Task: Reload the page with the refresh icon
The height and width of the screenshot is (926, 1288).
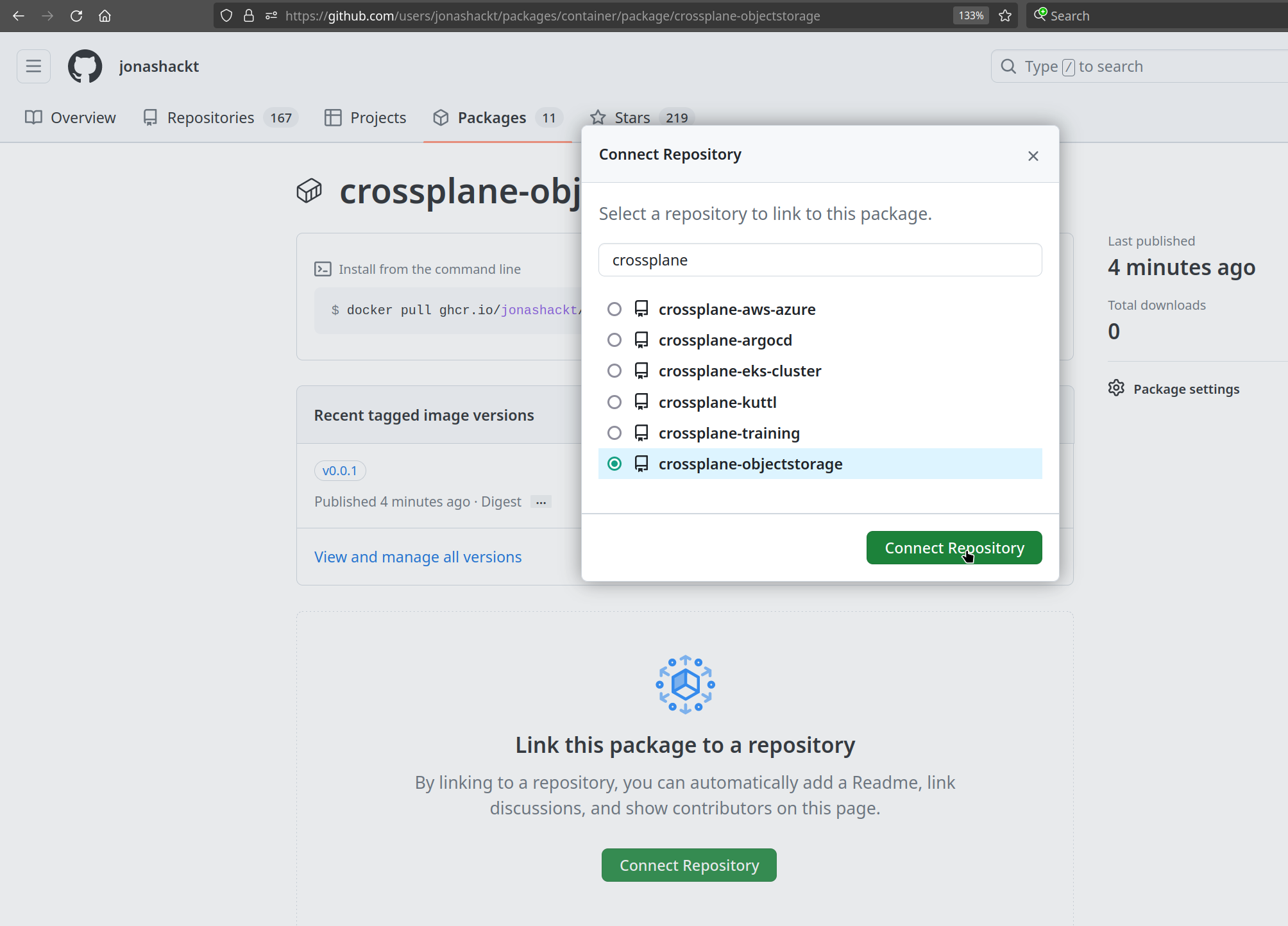Action: coord(76,16)
